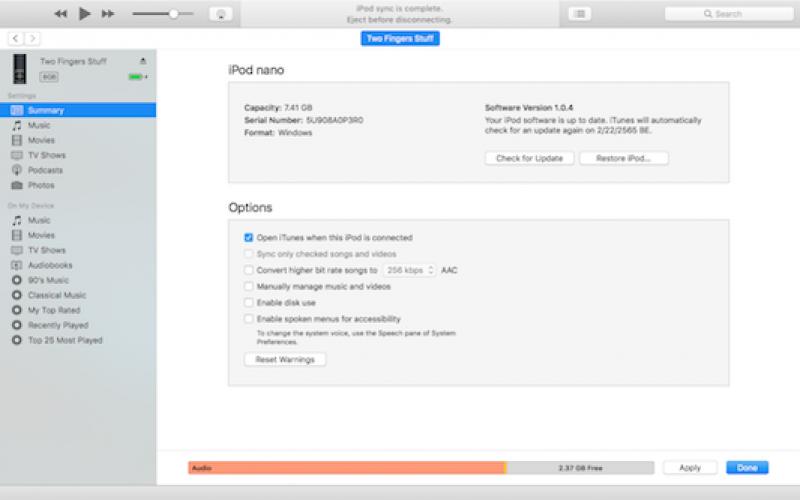Click the Serial Number value text
The image size is (800, 500).
(x=335, y=120)
